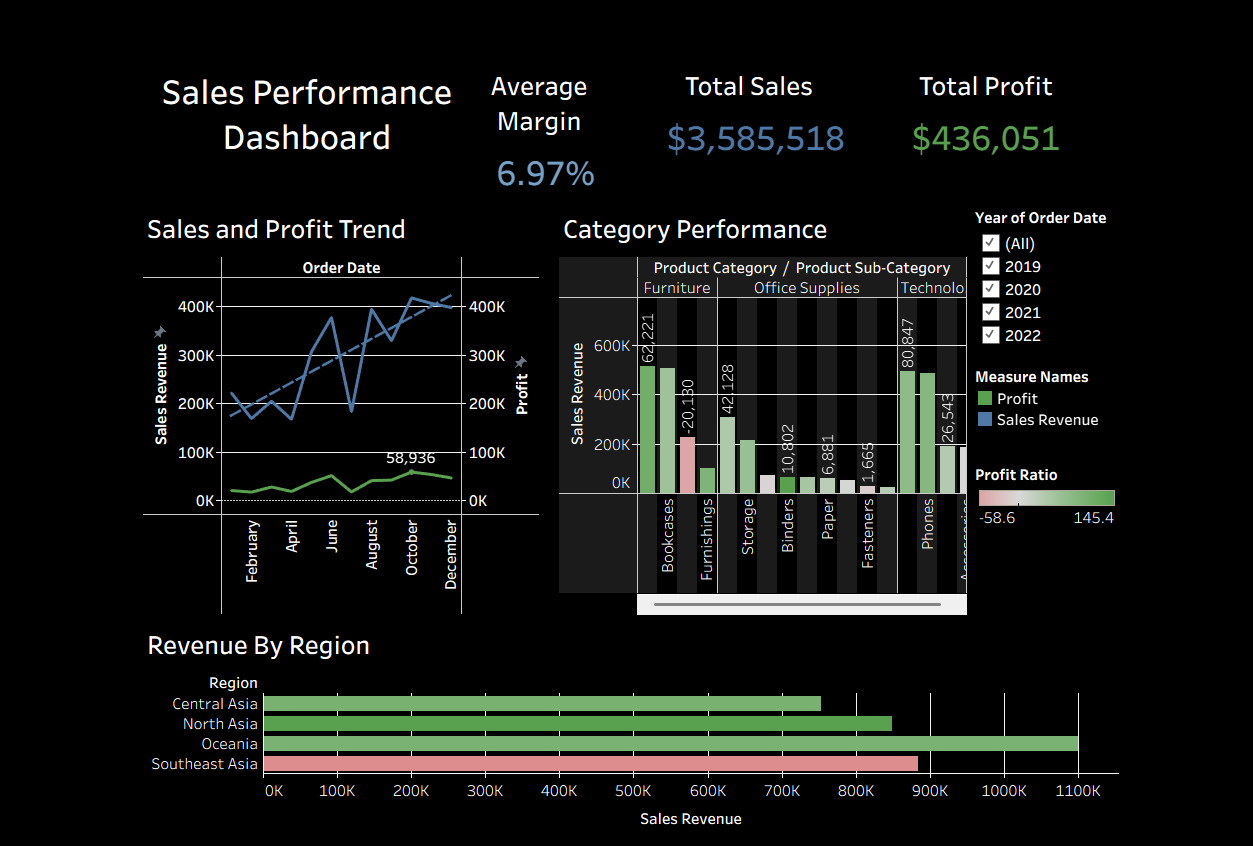Uncheck the 2019 year filter
This screenshot has width=1253, height=846.
[x=991, y=266]
